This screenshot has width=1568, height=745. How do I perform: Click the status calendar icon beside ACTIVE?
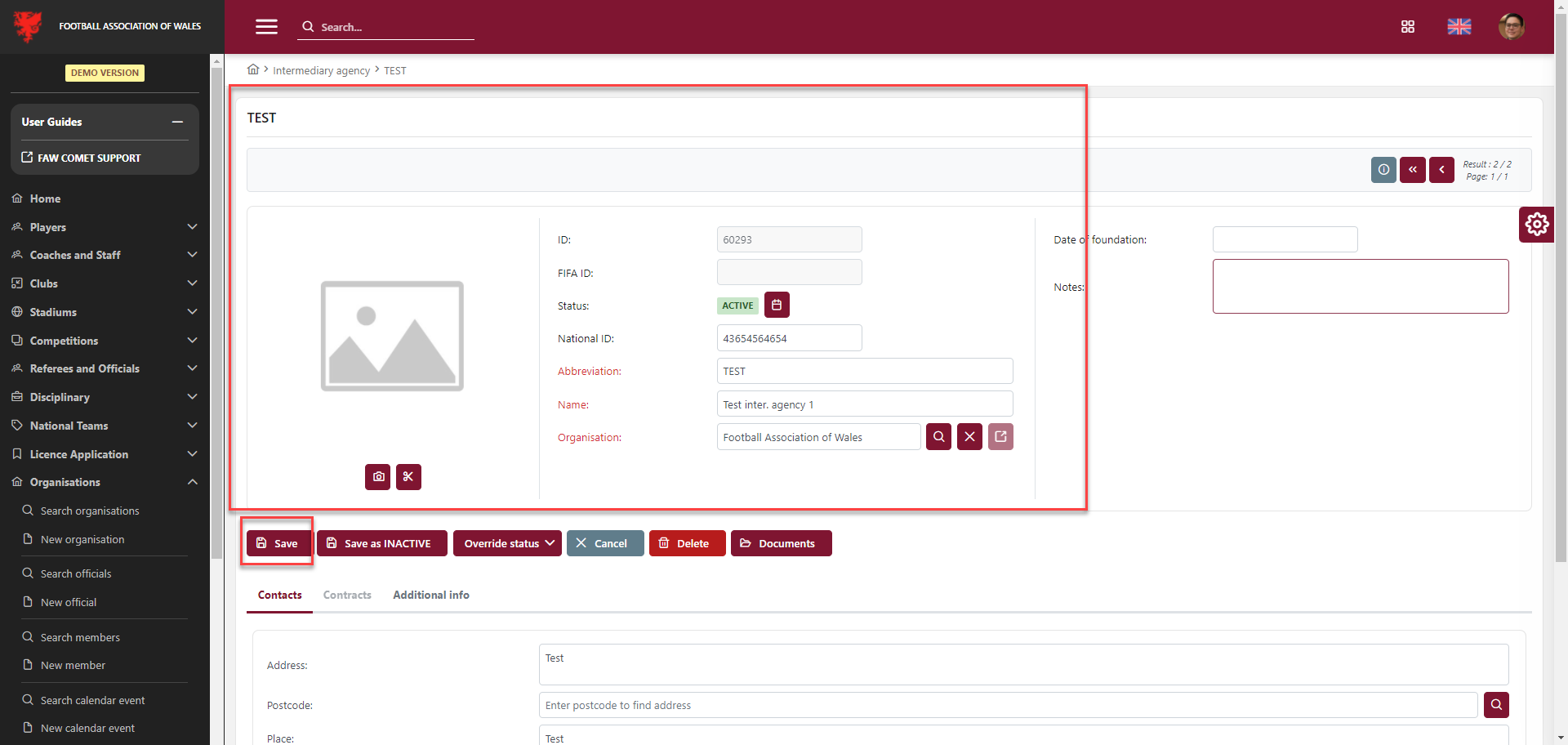[777, 305]
